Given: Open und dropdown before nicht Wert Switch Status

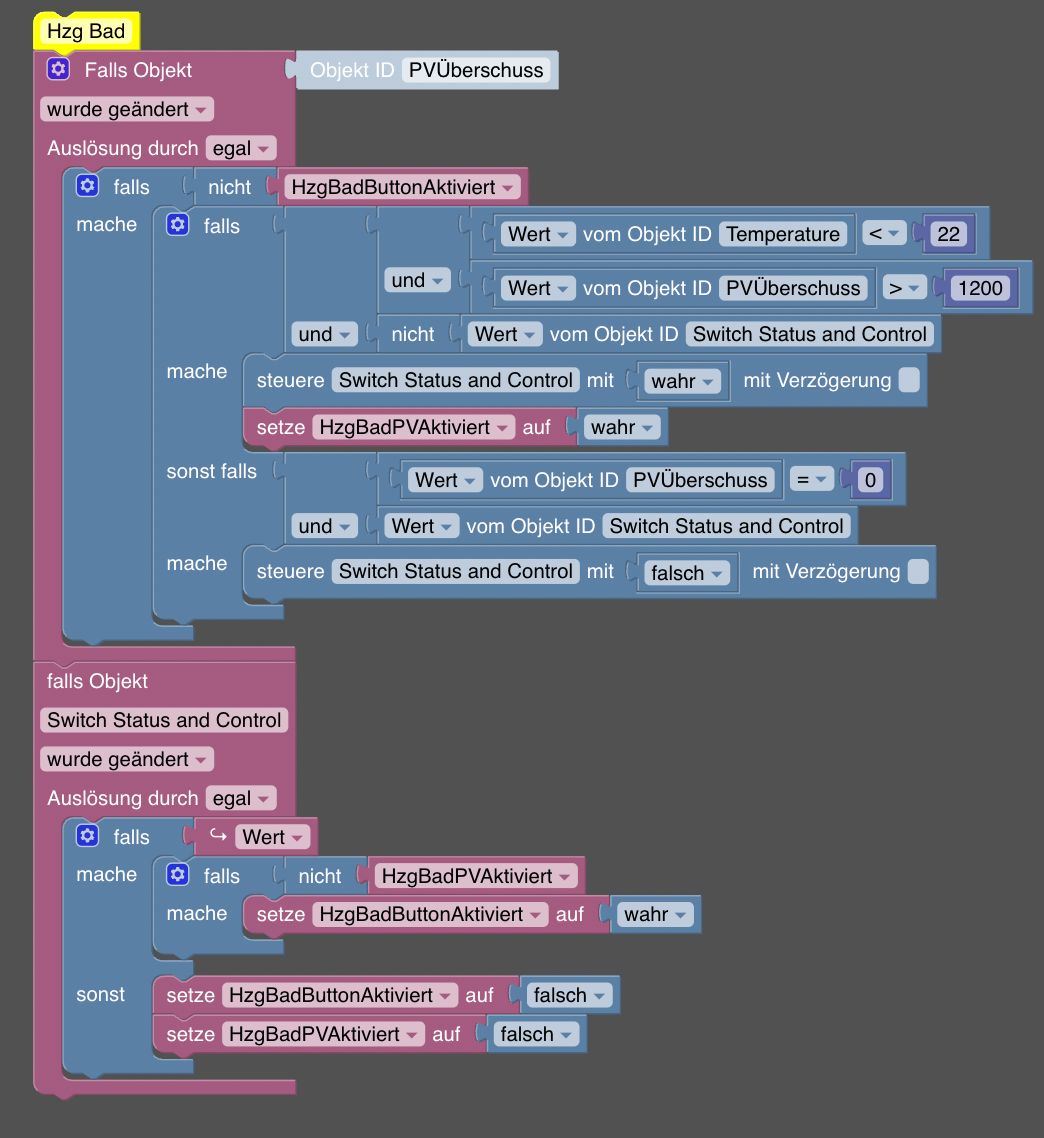Looking at the screenshot, I should pyautogui.click(x=324, y=334).
